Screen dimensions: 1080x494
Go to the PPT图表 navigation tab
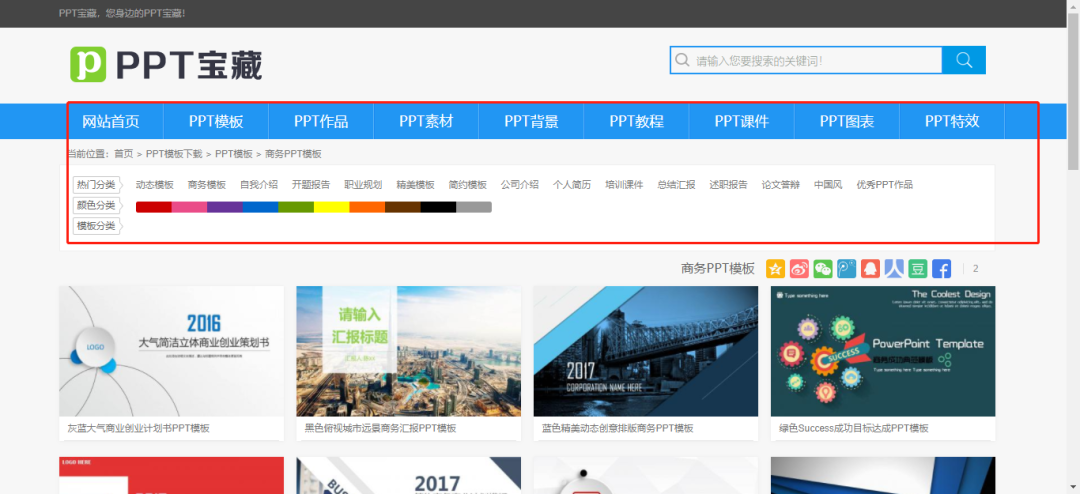pyautogui.click(x=847, y=122)
